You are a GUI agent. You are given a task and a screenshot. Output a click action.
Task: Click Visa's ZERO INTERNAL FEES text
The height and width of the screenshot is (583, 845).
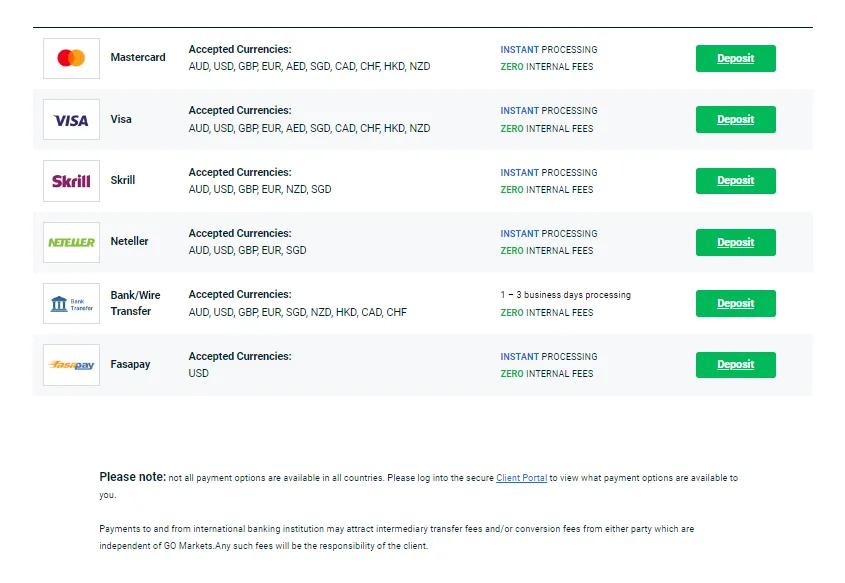pos(546,129)
